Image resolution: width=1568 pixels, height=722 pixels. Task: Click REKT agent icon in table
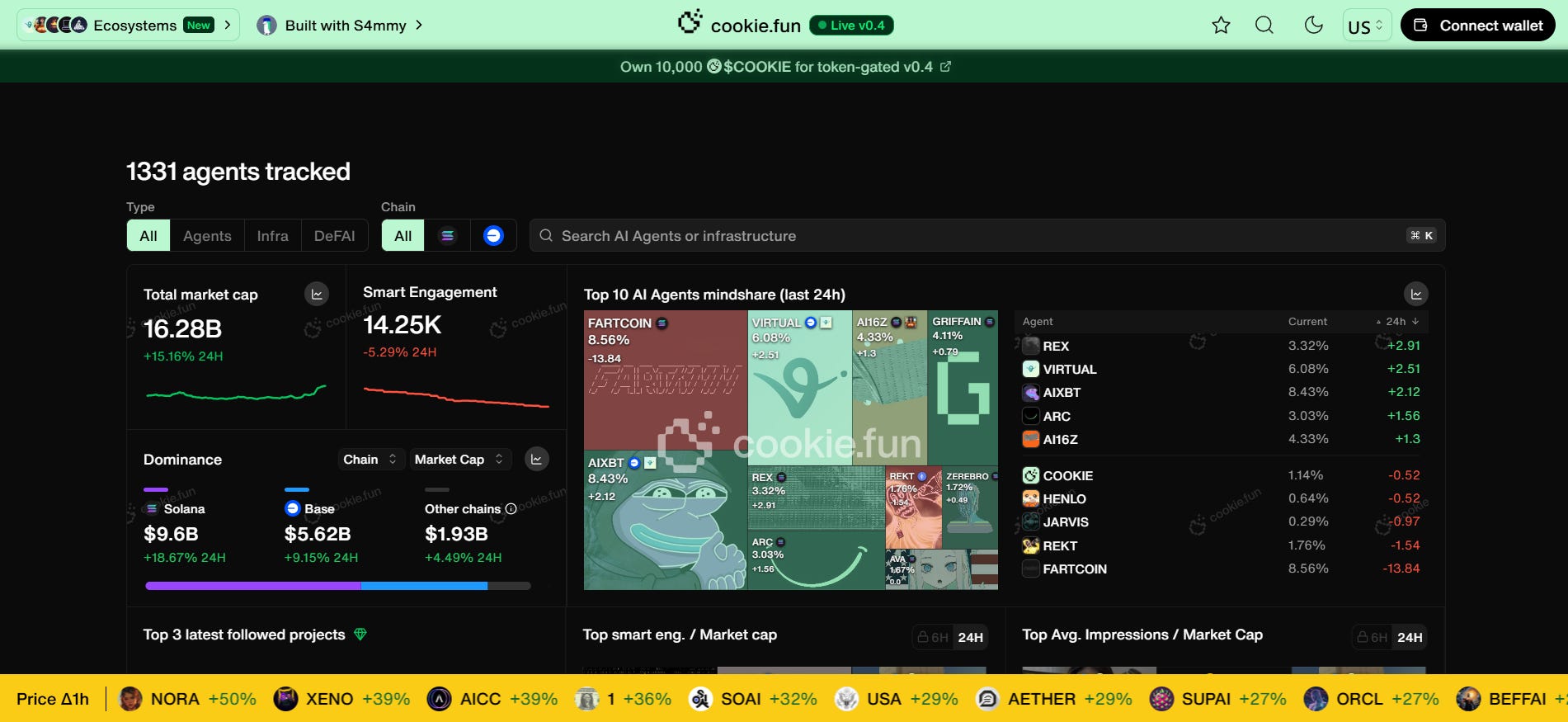click(x=1030, y=545)
